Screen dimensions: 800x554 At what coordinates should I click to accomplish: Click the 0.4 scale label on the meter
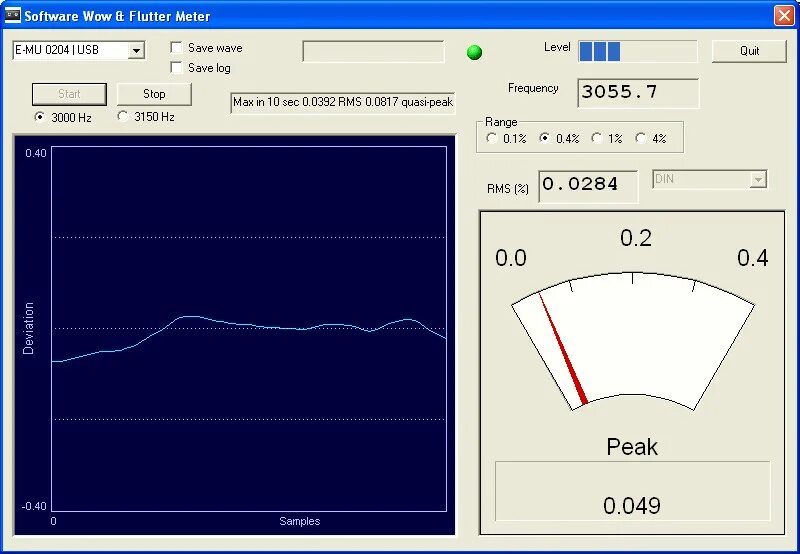tap(753, 258)
